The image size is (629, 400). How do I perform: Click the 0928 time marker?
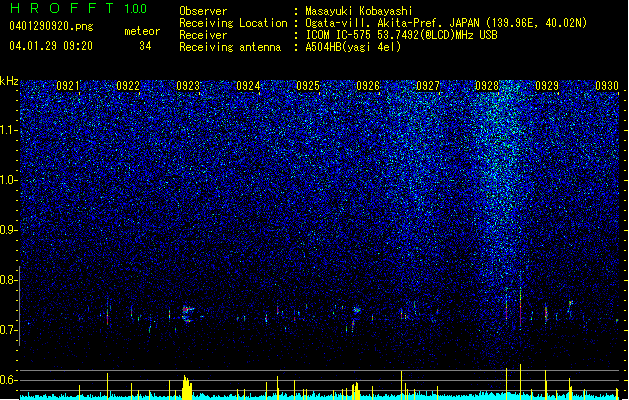pyautogui.click(x=487, y=86)
